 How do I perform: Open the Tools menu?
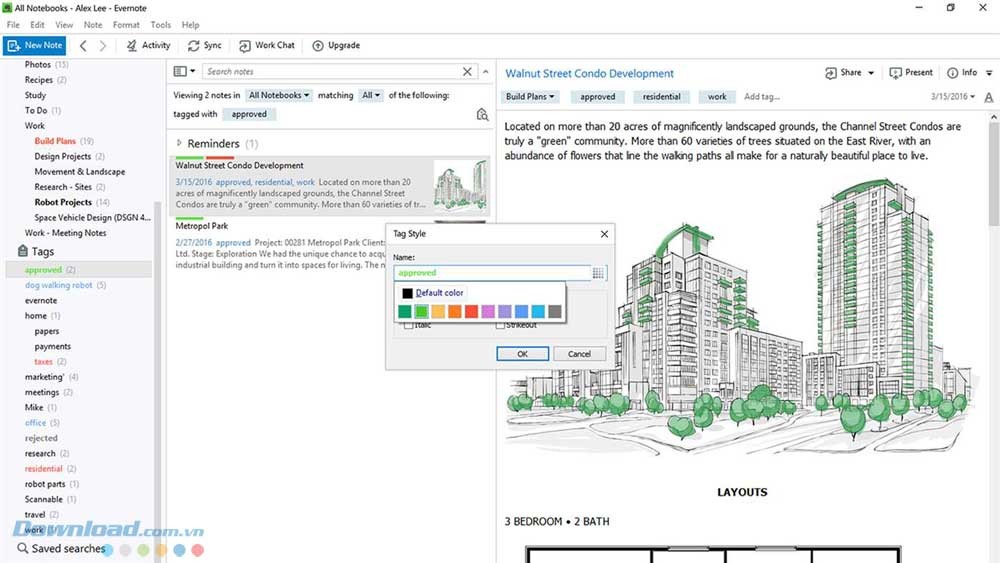[160, 24]
